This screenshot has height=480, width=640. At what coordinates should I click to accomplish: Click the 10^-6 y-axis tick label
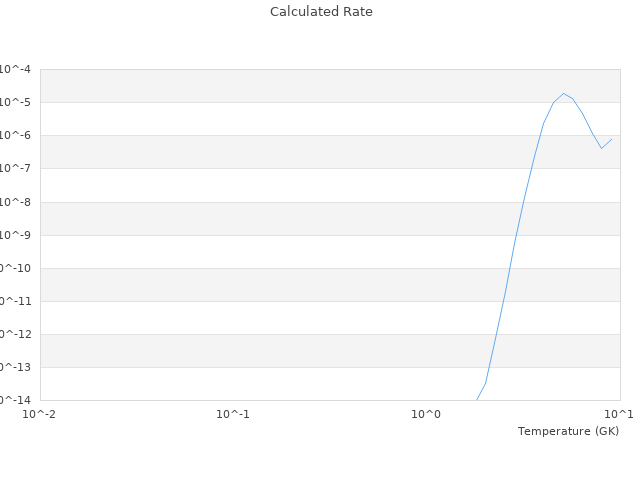(14, 135)
